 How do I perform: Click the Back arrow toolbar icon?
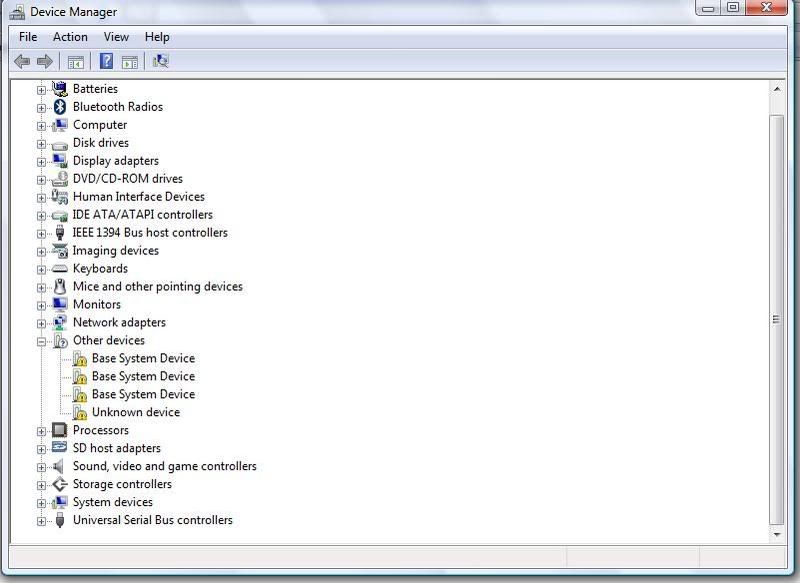22,62
